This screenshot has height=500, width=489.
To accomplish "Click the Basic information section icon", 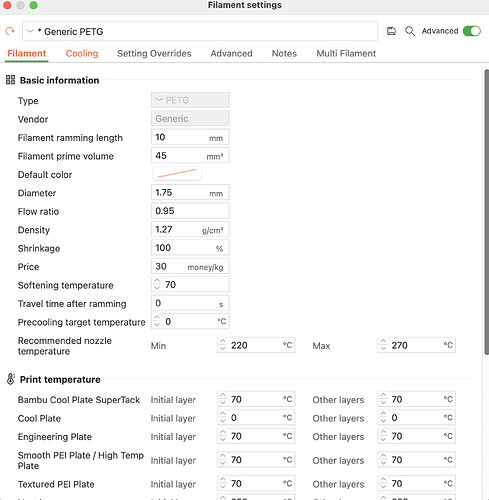I will (10, 80).
